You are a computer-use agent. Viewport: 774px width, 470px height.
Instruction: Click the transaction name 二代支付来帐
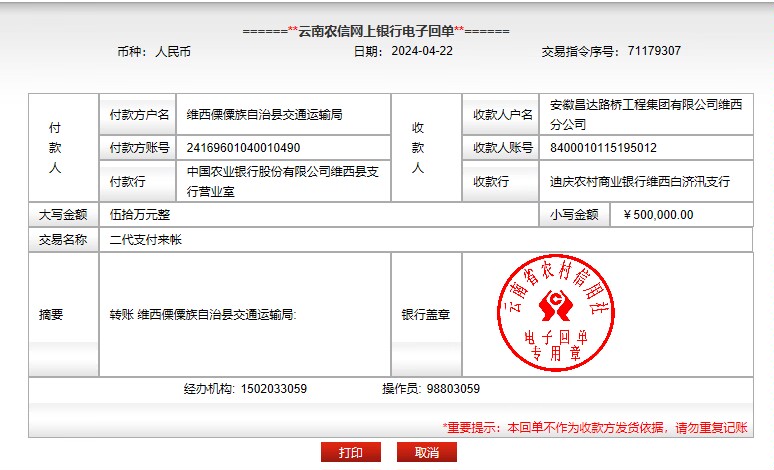tap(145, 240)
